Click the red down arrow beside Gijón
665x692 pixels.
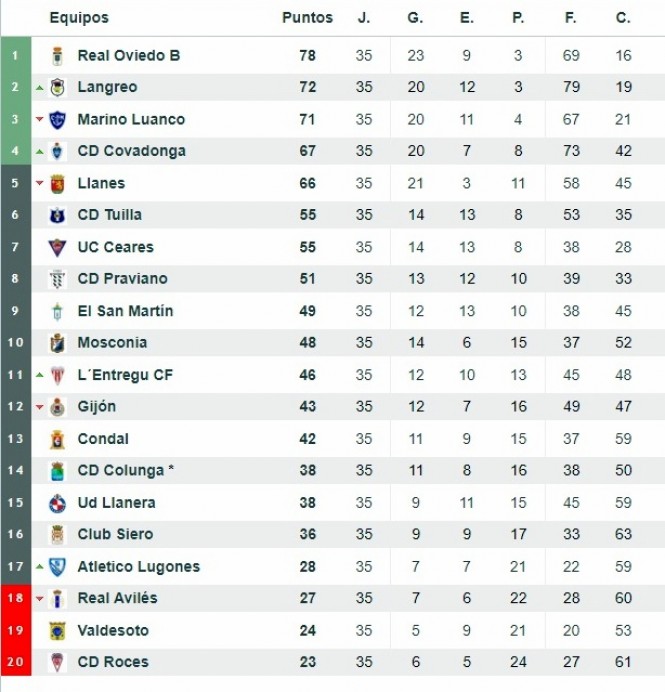39,407
